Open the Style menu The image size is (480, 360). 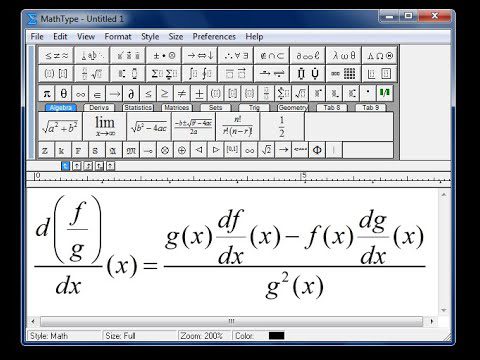coord(150,36)
